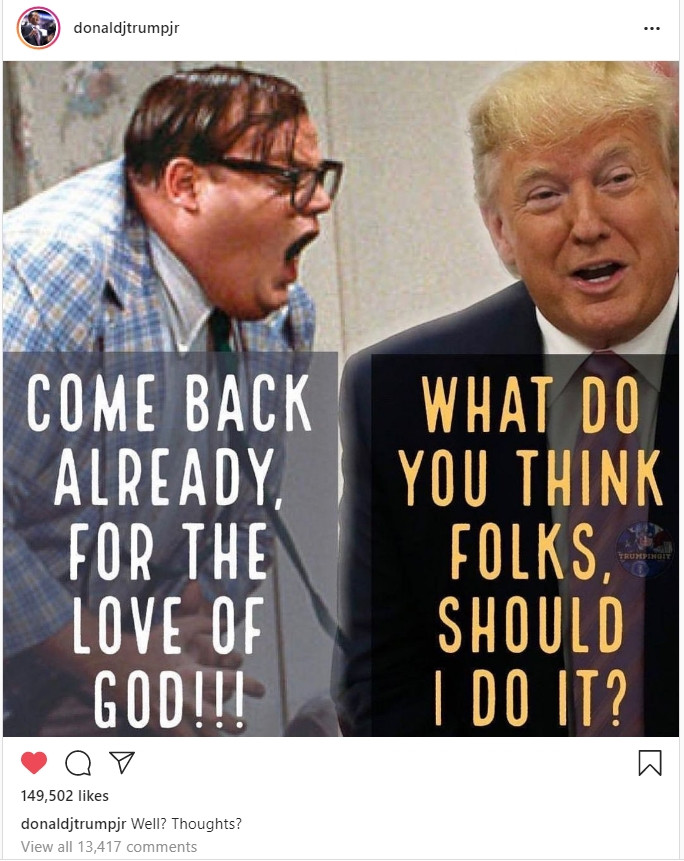Click the yellow WHAT DO YOU THINK text
This screenshot has height=861, width=684.
(530, 439)
